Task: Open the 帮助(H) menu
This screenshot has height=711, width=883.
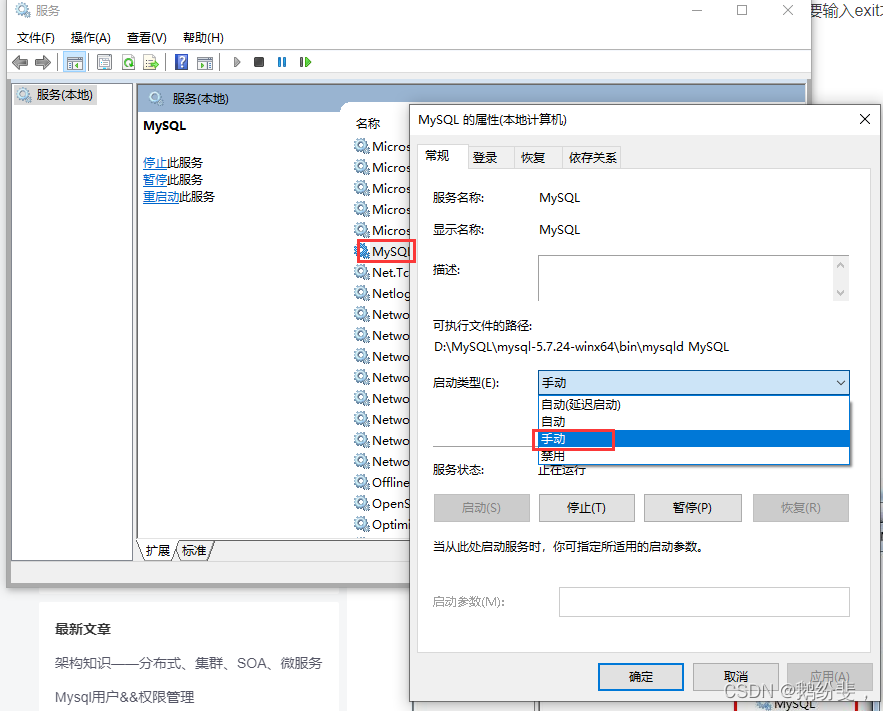Action: pos(203,38)
